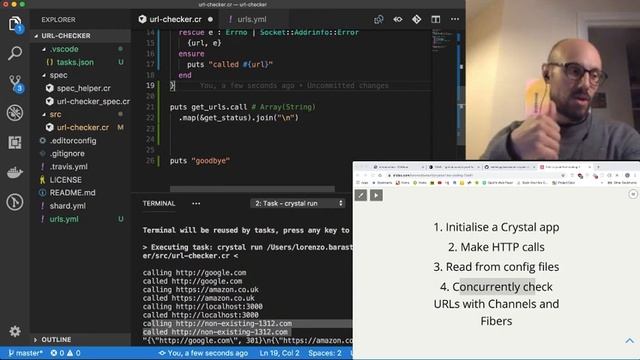
Task: Click the browser address bar in slides window
Action: 473,175
